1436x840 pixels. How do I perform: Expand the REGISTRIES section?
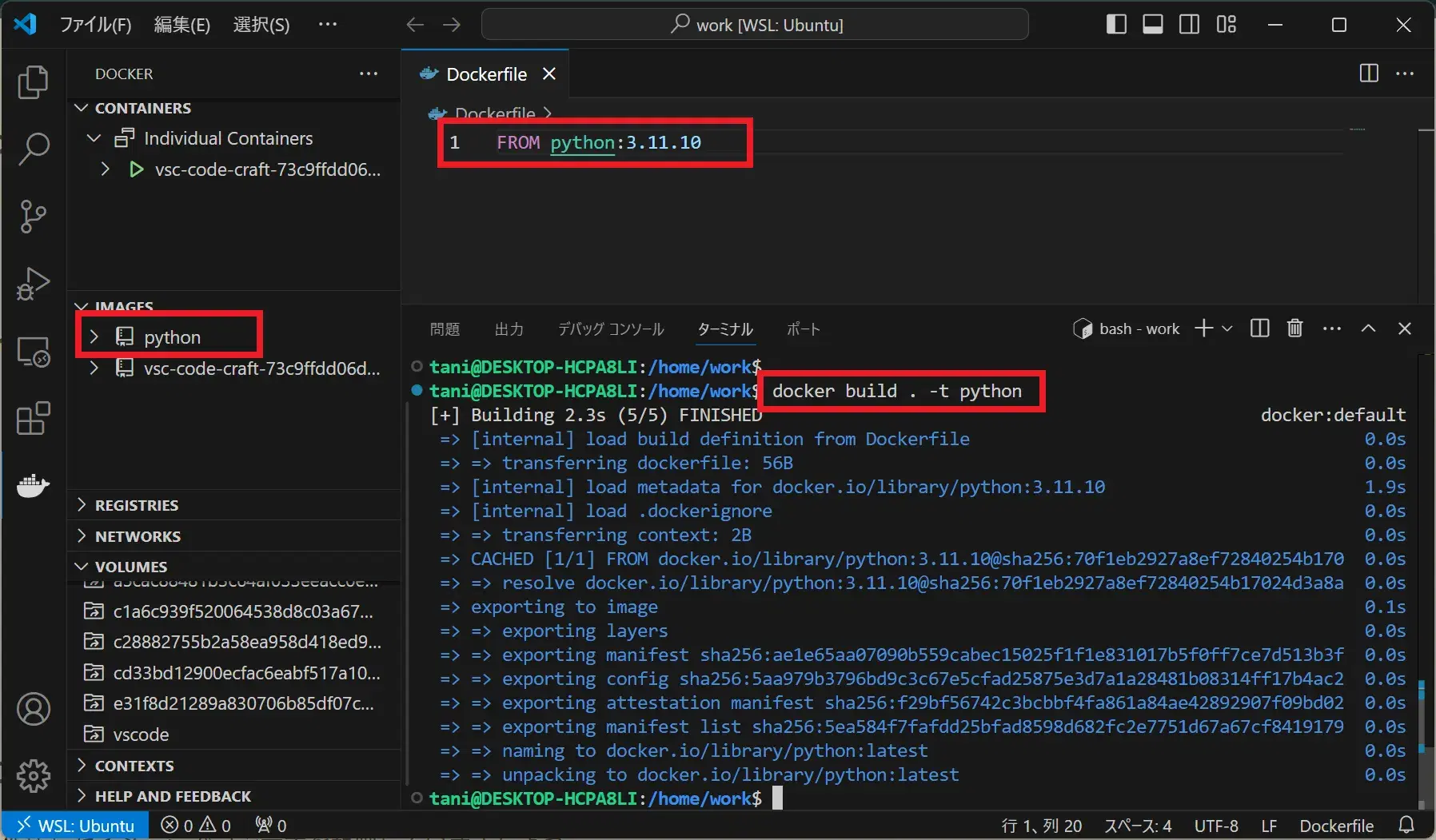137,505
